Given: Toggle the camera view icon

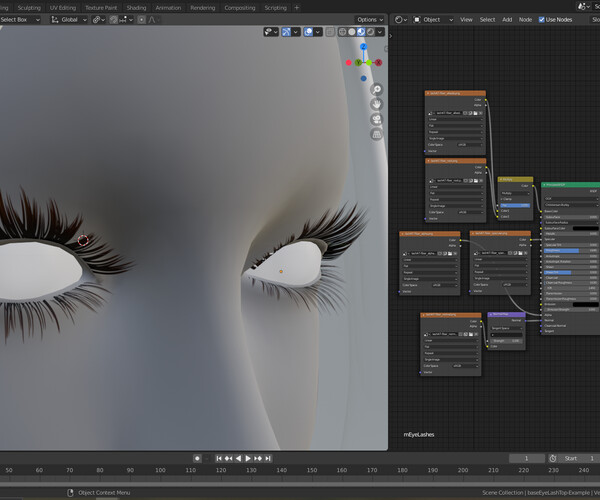Looking at the screenshot, I should (377, 119).
